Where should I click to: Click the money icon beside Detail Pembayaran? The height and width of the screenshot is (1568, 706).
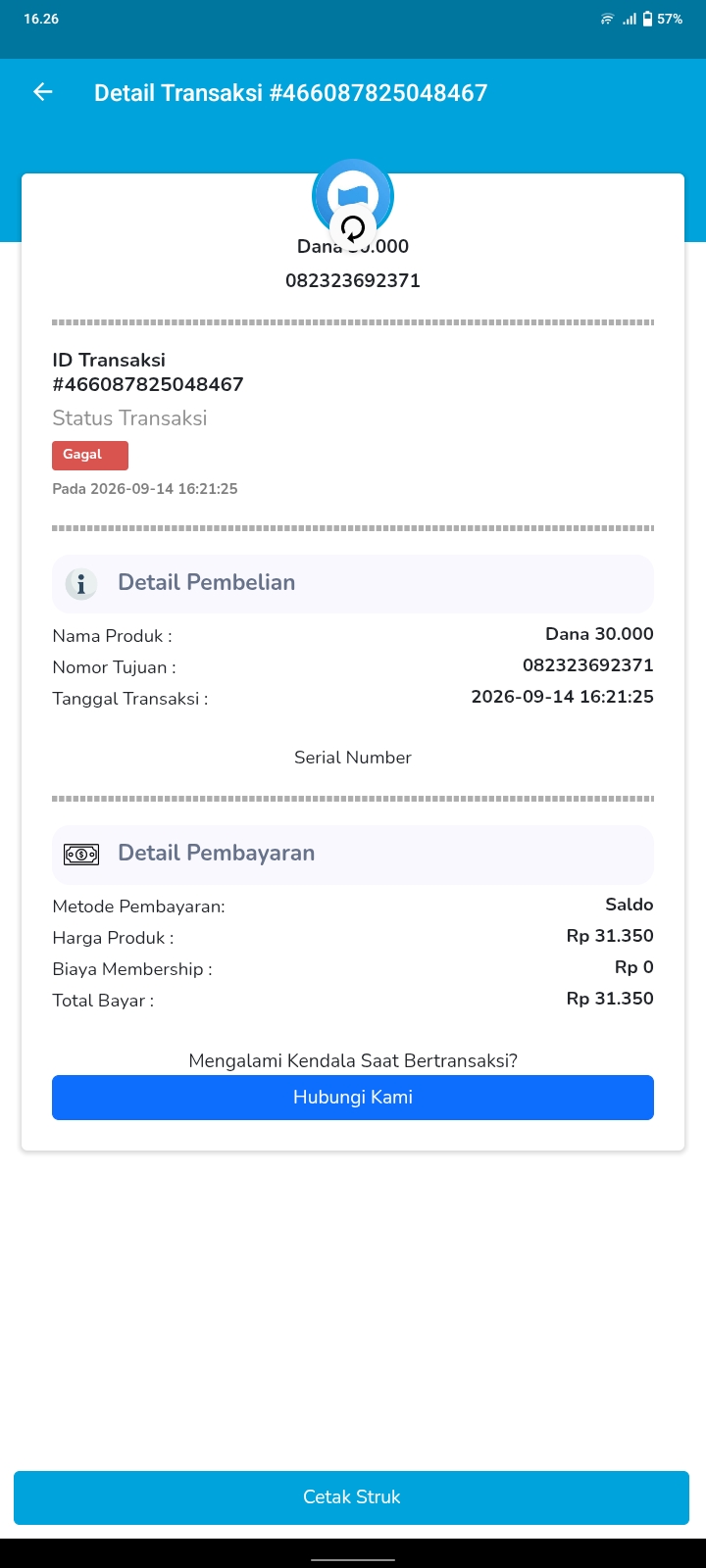(81, 855)
